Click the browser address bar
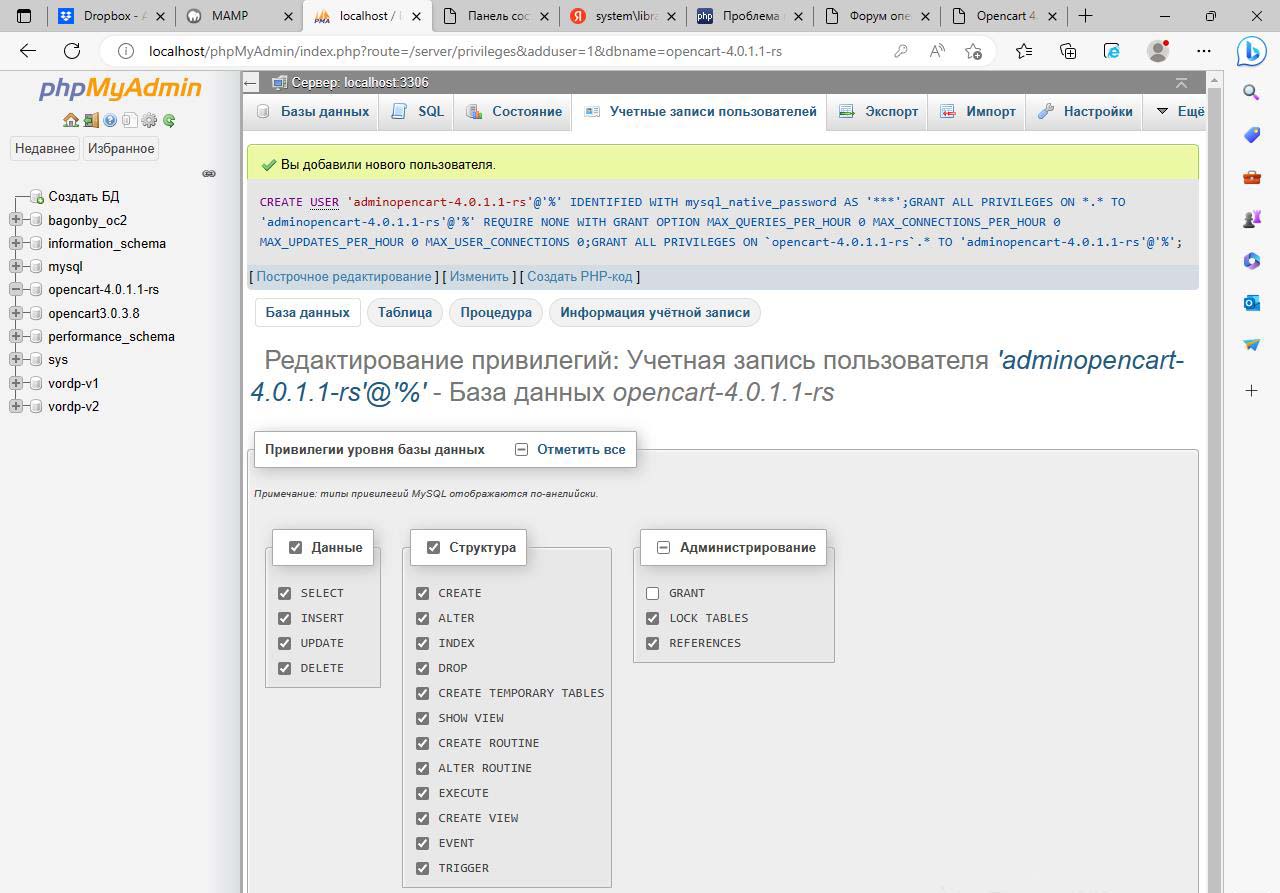Image resolution: width=1280 pixels, height=893 pixels. pos(500,51)
